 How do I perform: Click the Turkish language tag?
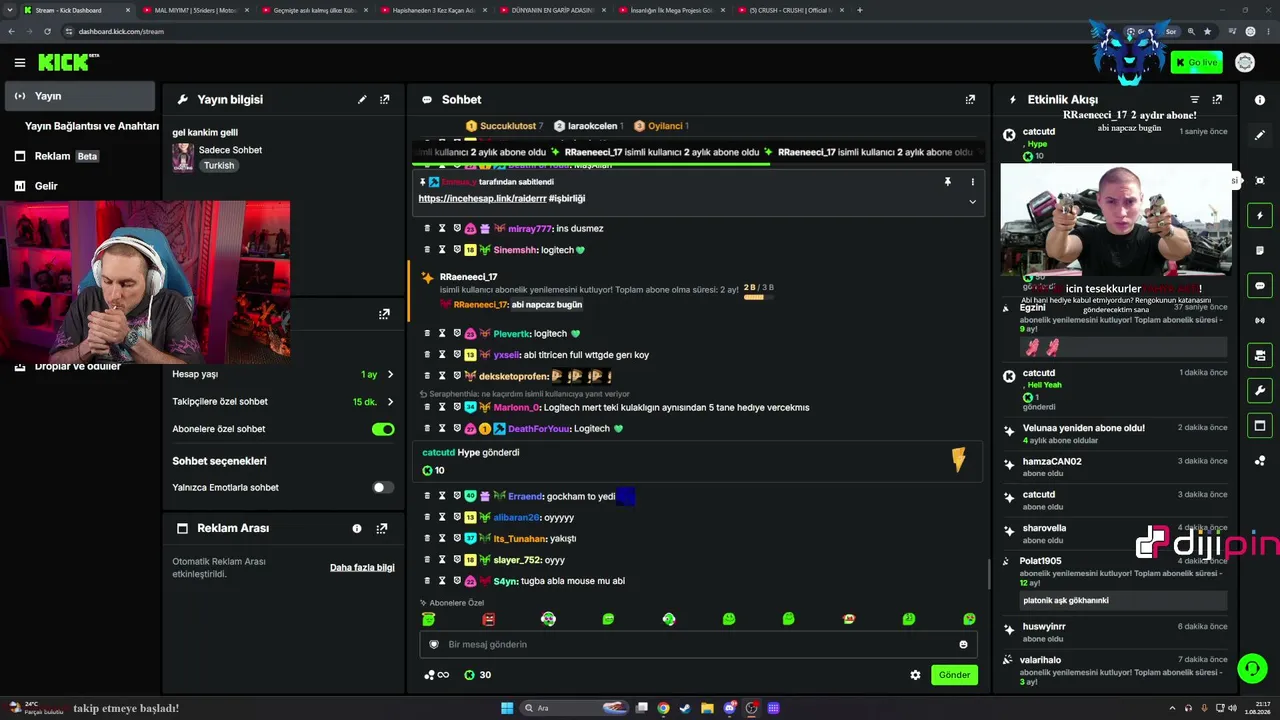tap(219, 166)
